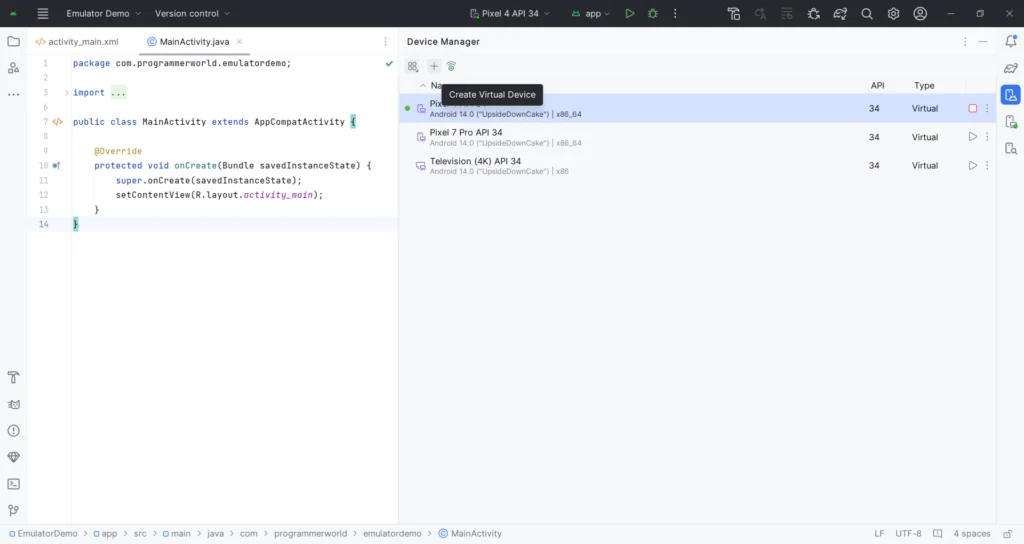The width and height of the screenshot is (1024, 544).
Task: Click the emulatordemo breadcrumb segment
Action: click(x=392, y=534)
